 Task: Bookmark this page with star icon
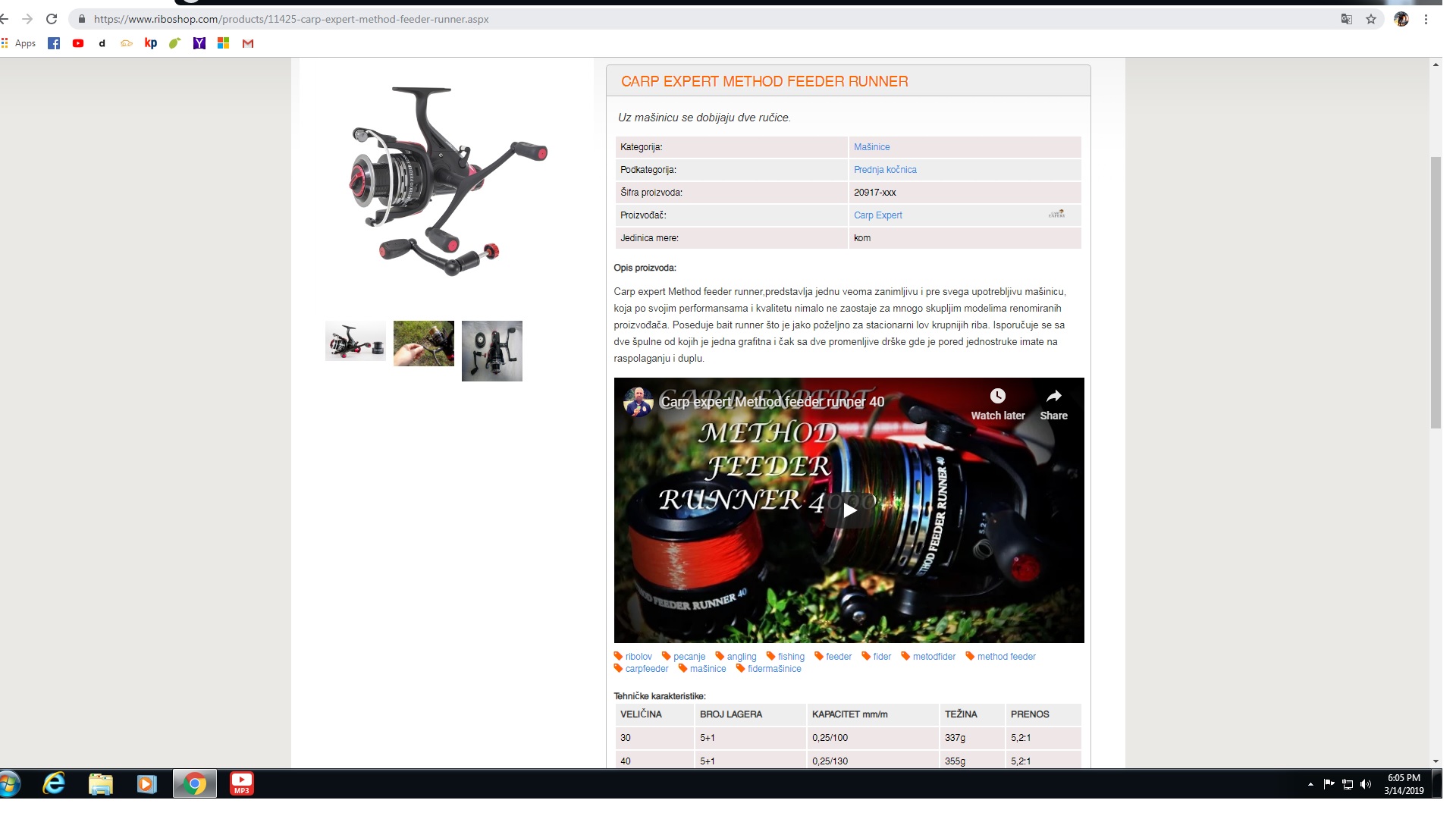pyautogui.click(x=1371, y=19)
